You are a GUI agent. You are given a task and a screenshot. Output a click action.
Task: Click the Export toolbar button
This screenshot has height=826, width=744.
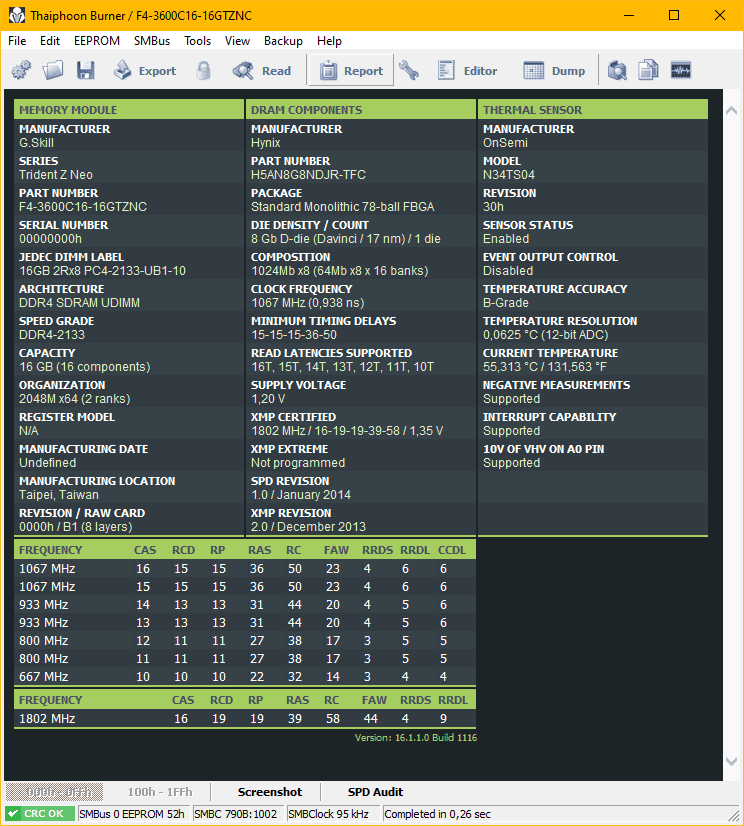144,70
